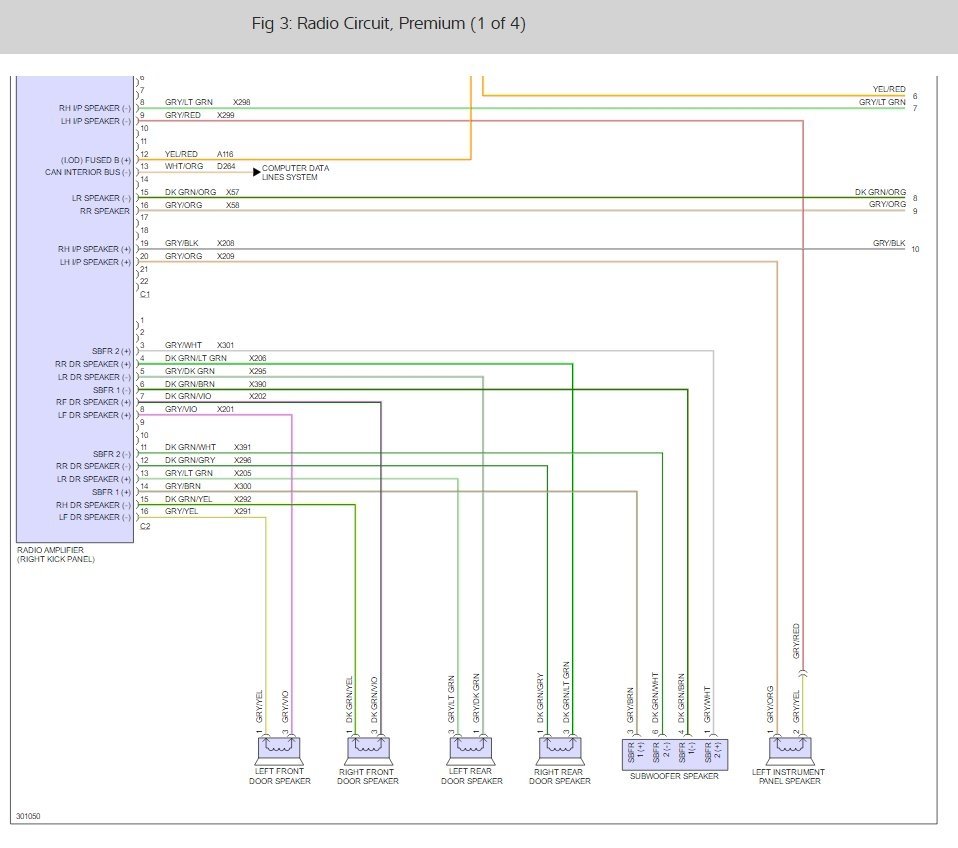Click the 'LR DR SPEAKER (+)' pin label
The image size is (958, 848).
tap(94, 479)
